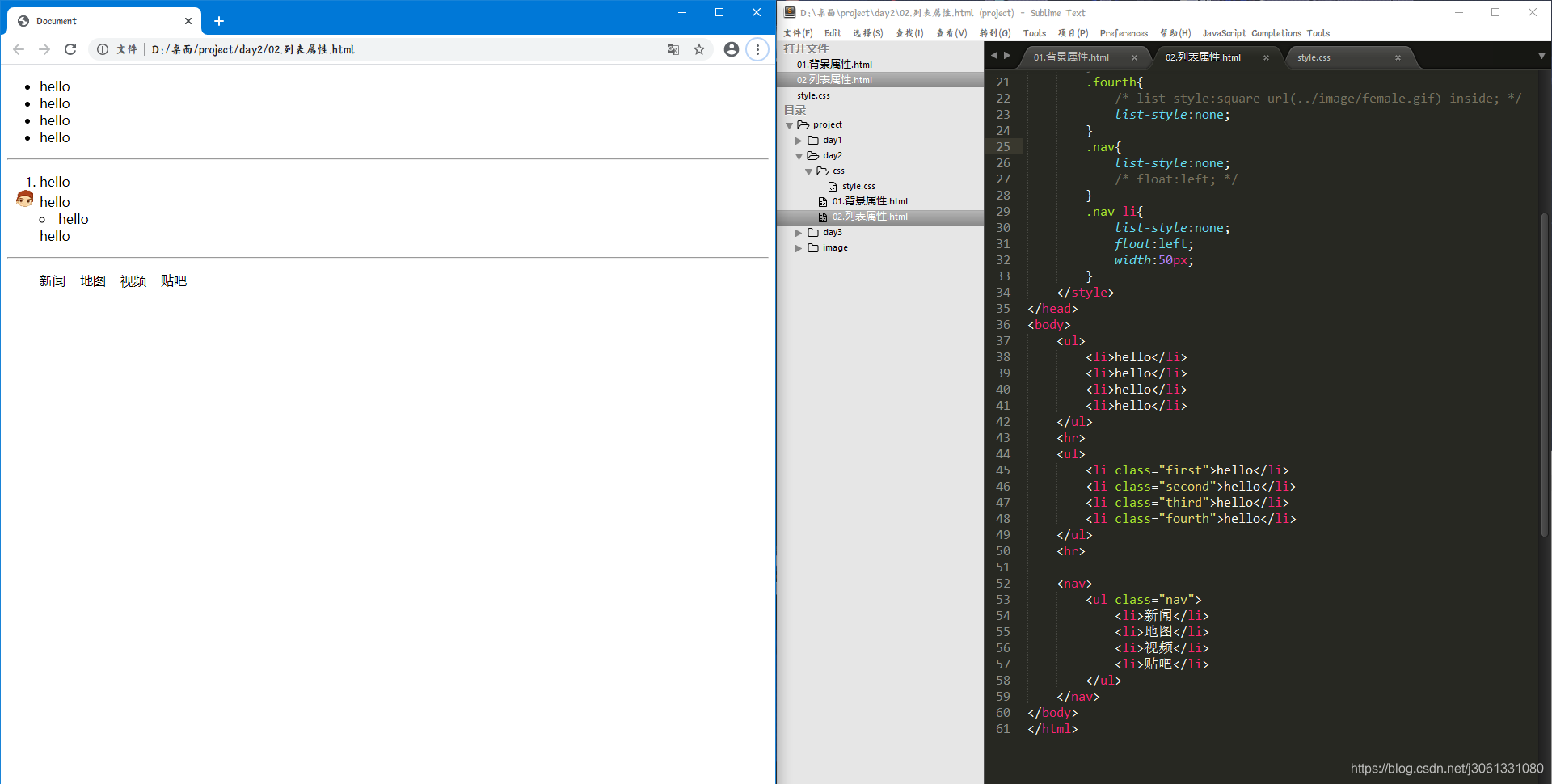Click the next tab arrow in Sublime

pos(1006,56)
